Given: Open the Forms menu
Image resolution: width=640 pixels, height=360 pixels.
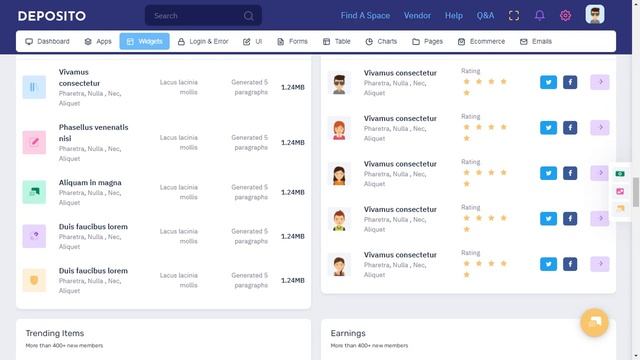Looking at the screenshot, I should [x=292, y=41].
